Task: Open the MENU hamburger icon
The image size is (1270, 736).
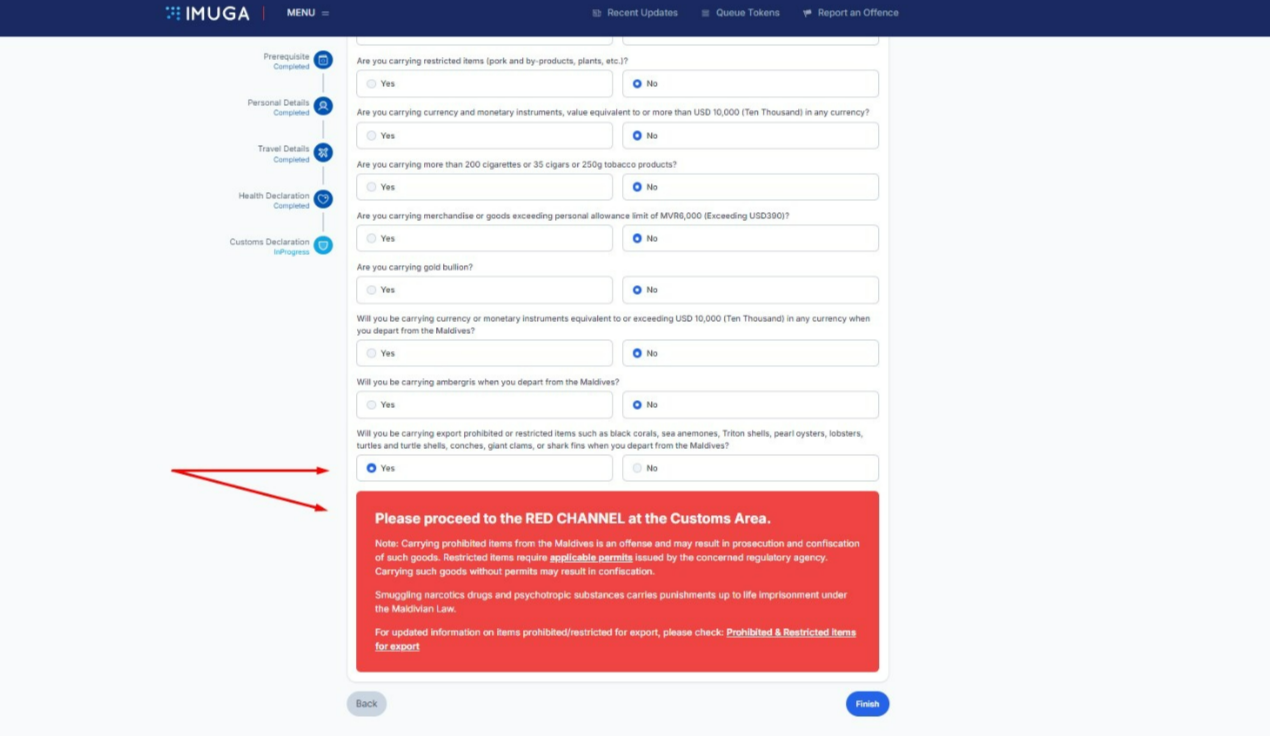Action: click(325, 13)
